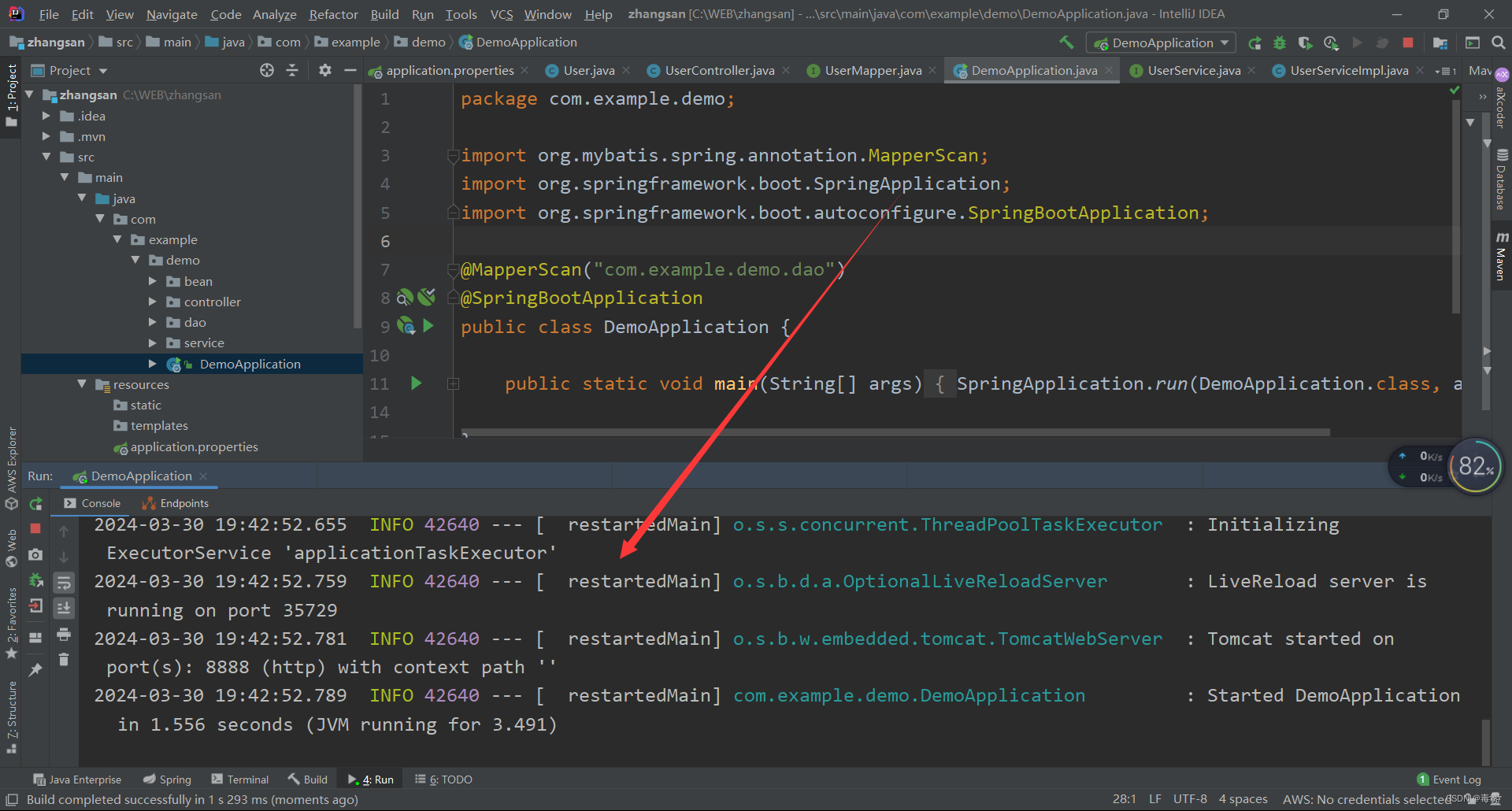This screenshot has height=811, width=1512.
Task: Click the console vertical scrollbar
Action: click(x=1485, y=742)
